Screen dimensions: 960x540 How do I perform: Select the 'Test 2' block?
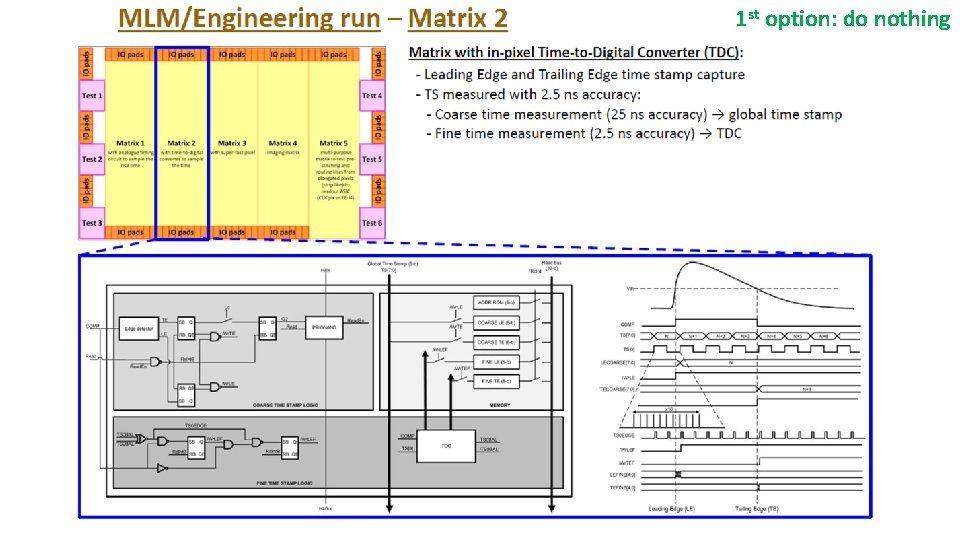pyautogui.click(x=92, y=159)
